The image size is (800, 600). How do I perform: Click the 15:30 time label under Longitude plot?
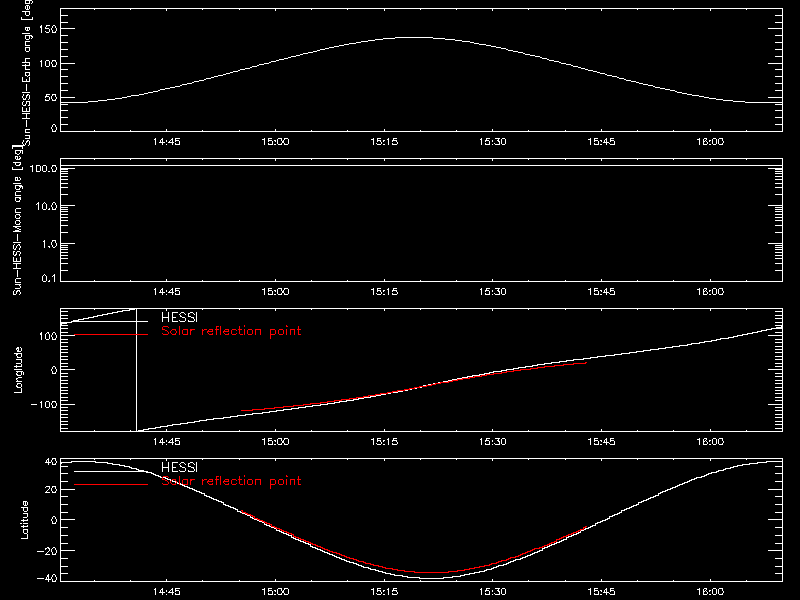click(492, 441)
